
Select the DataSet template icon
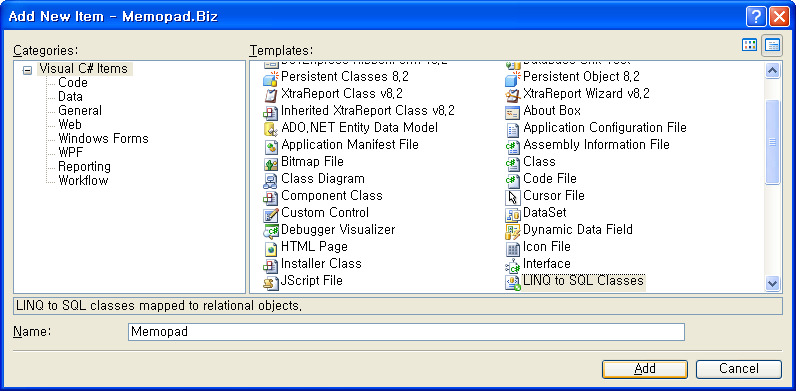[x=513, y=214]
